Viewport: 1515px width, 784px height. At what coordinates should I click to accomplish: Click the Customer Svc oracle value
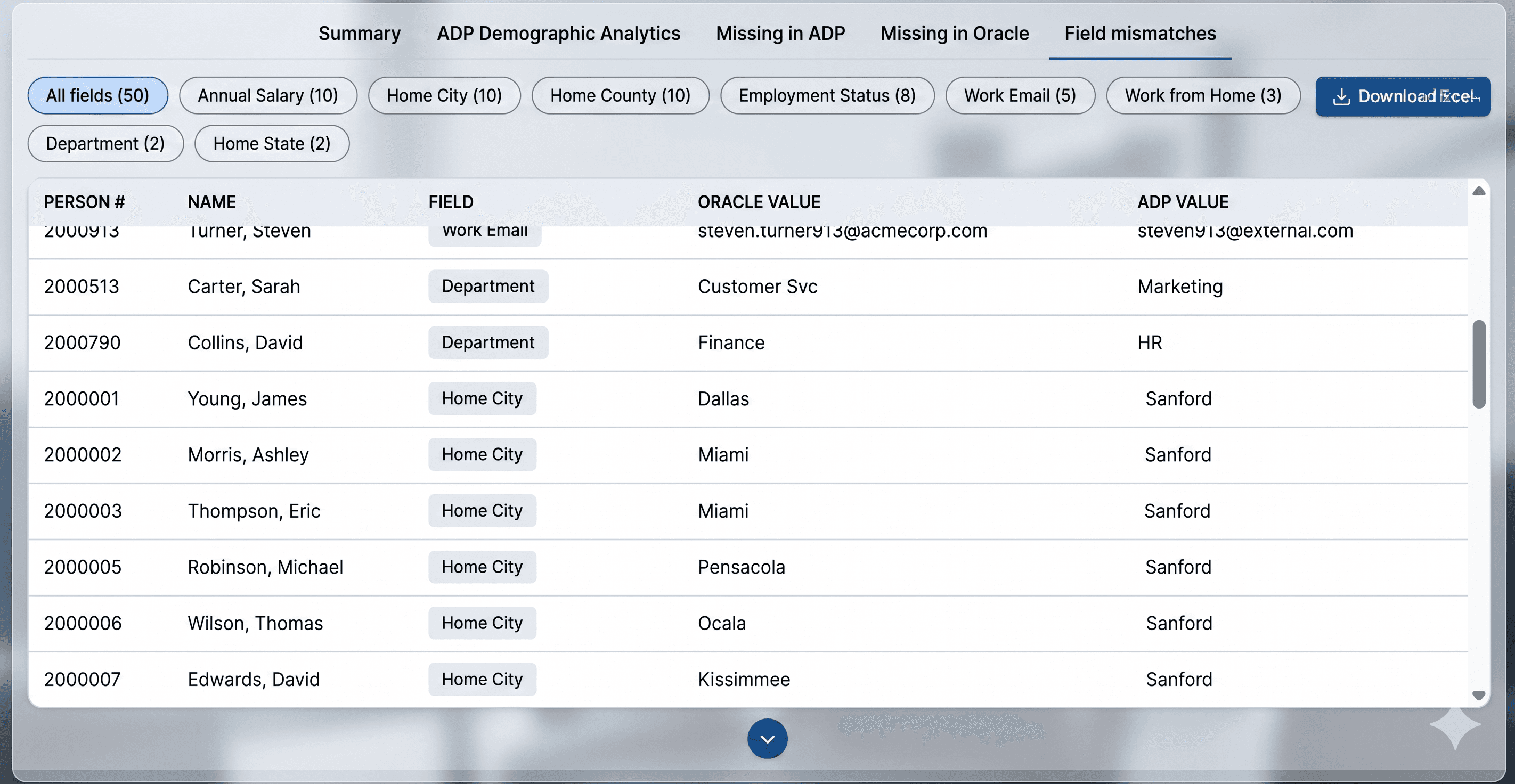coord(757,287)
